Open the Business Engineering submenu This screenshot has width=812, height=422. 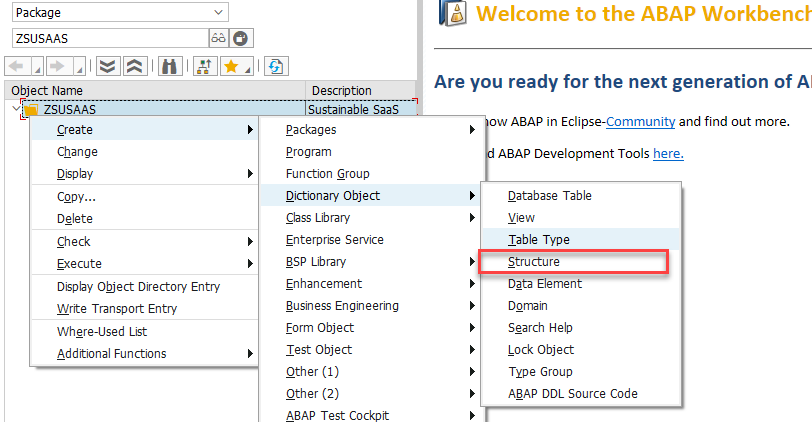371,305
